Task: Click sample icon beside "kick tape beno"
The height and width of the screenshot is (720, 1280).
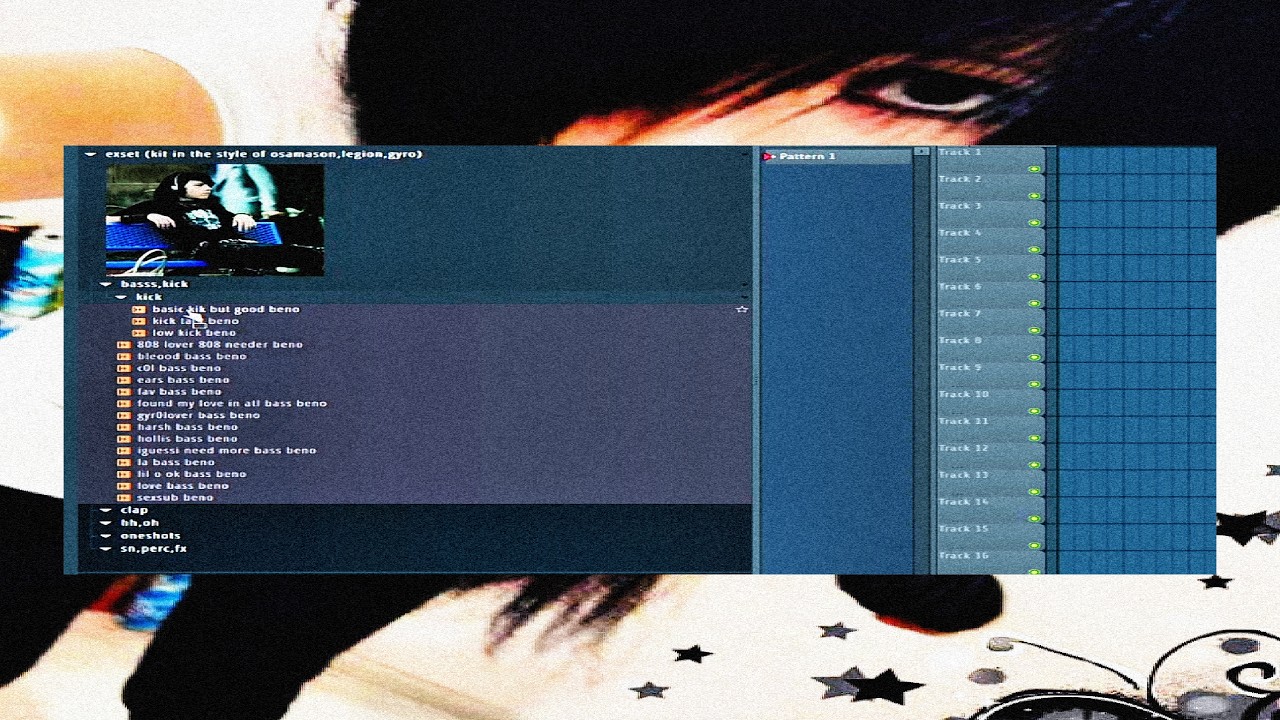Action: 139,321
